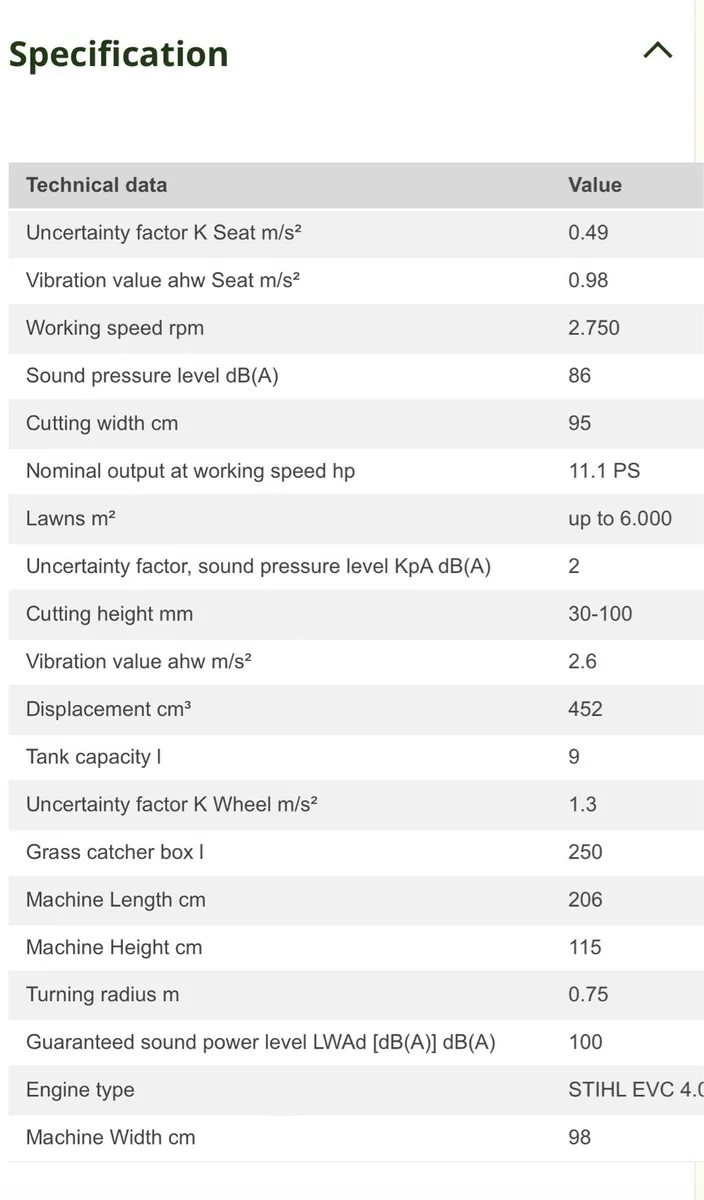Image resolution: width=704 pixels, height=1200 pixels.
Task: Click the Uncertainty factor K Wheel row
Action: pyautogui.click(x=356, y=804)
